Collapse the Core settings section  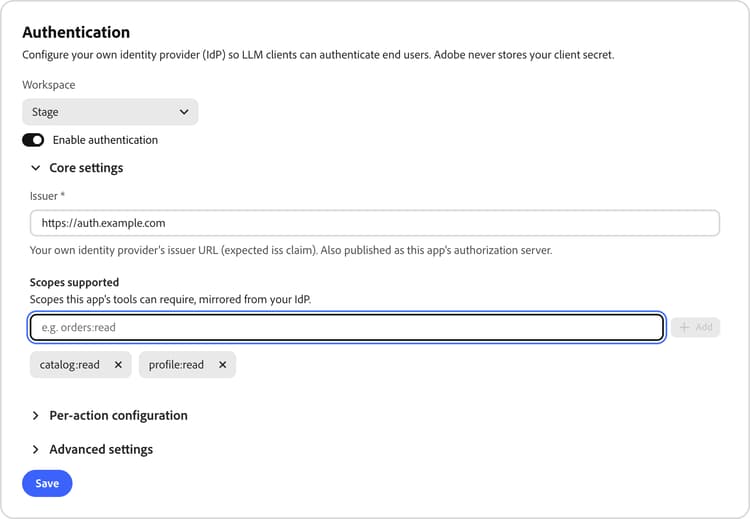point(77,168)
